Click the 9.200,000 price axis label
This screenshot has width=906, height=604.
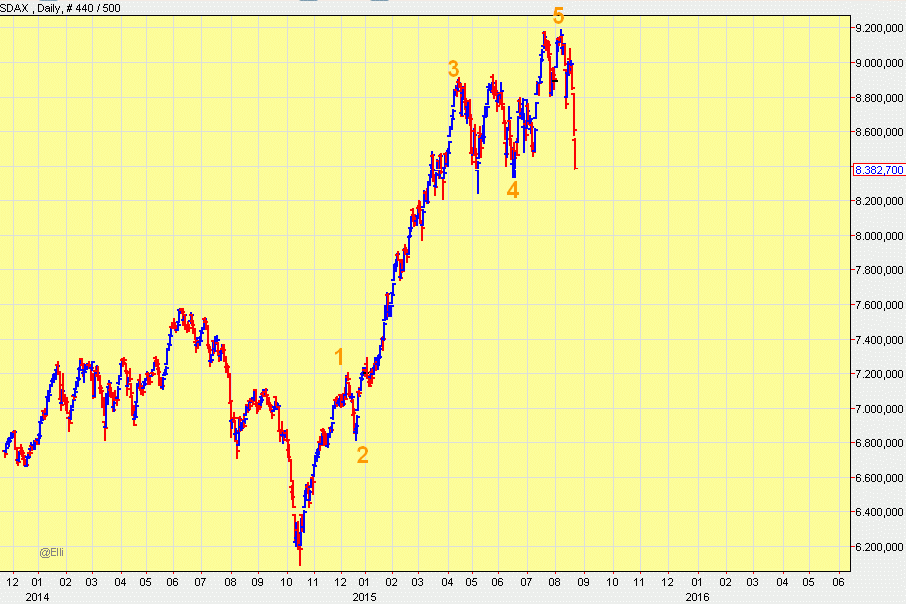coord(879,28)
